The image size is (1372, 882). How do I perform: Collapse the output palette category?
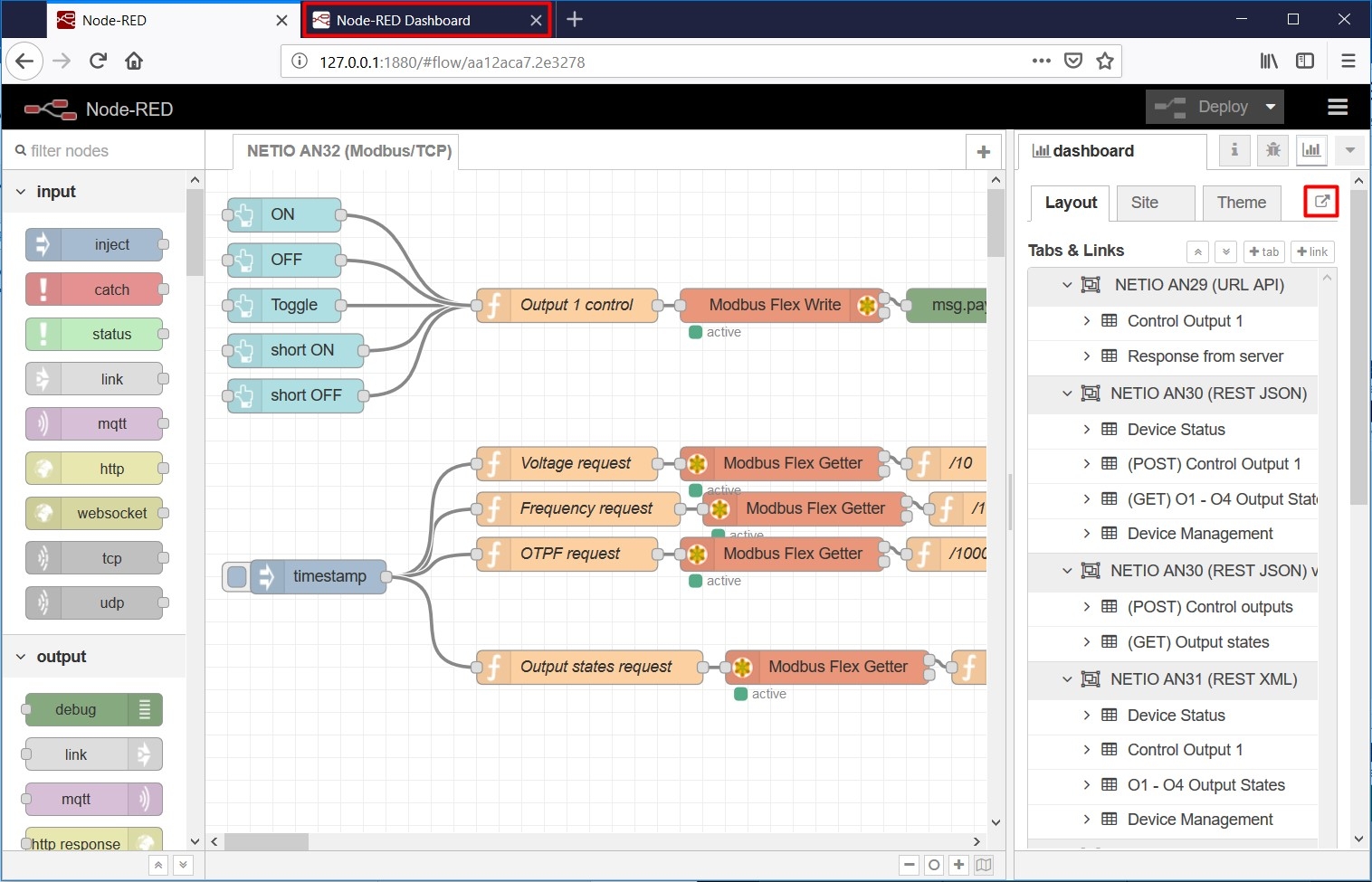click(95, 657)
